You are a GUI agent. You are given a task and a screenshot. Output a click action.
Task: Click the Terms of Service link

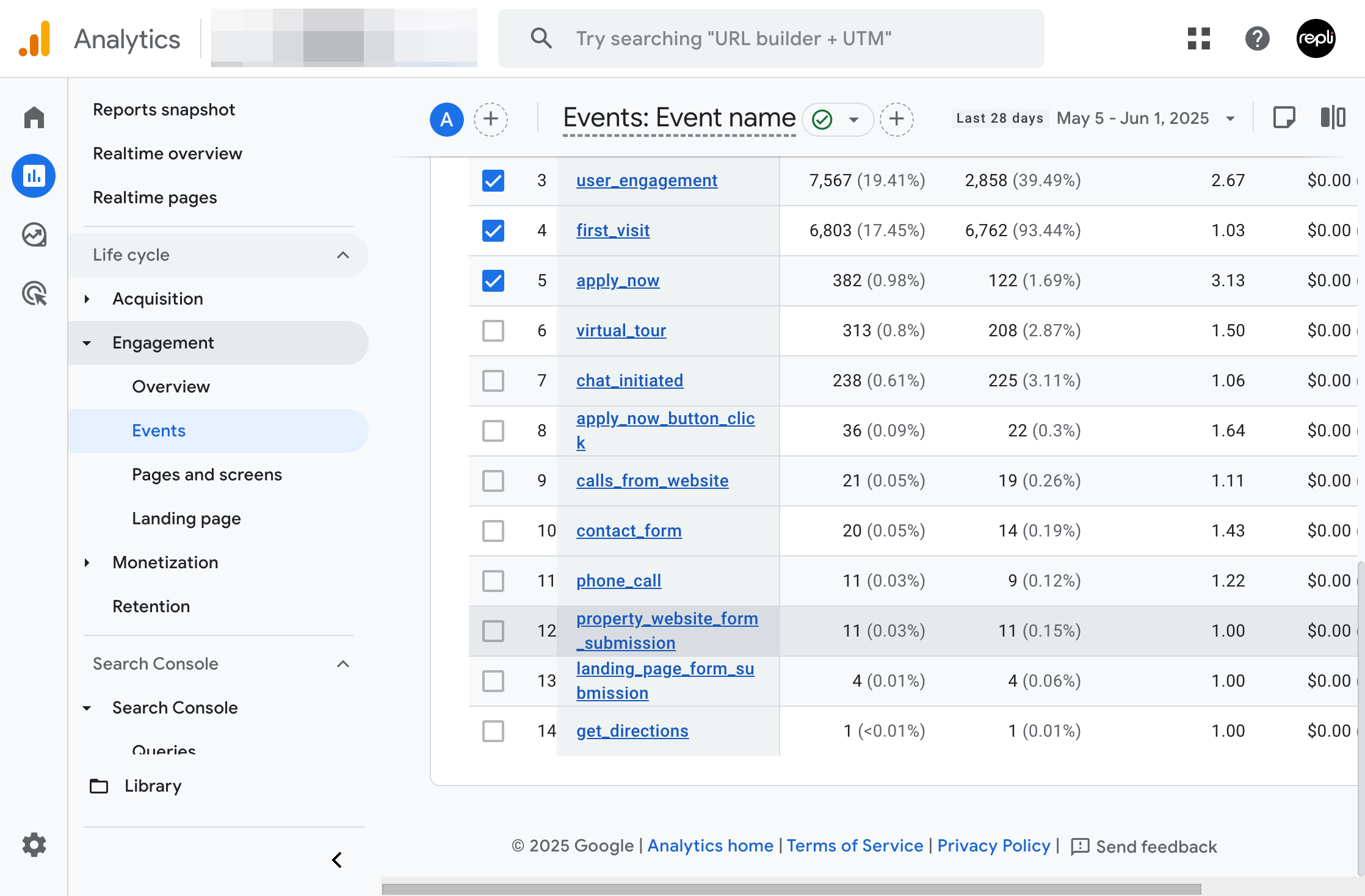point(855,845)
